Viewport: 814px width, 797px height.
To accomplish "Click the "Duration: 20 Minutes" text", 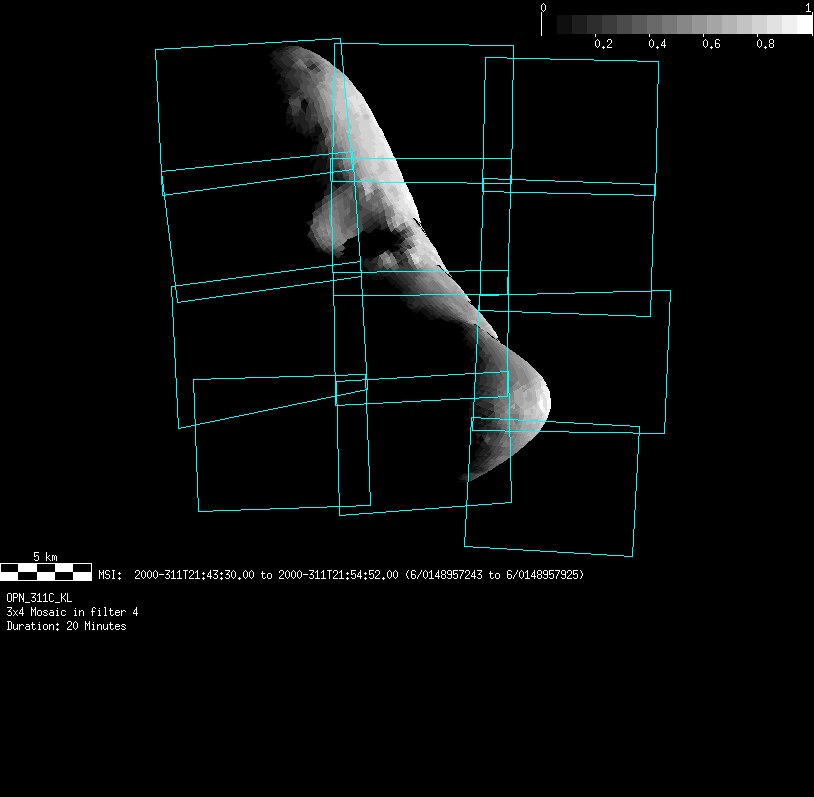I will [66, 626].
